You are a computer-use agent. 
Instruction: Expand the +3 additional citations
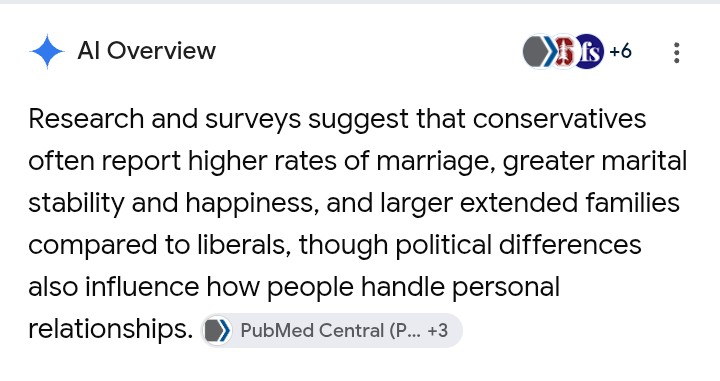tap(437, 331)
